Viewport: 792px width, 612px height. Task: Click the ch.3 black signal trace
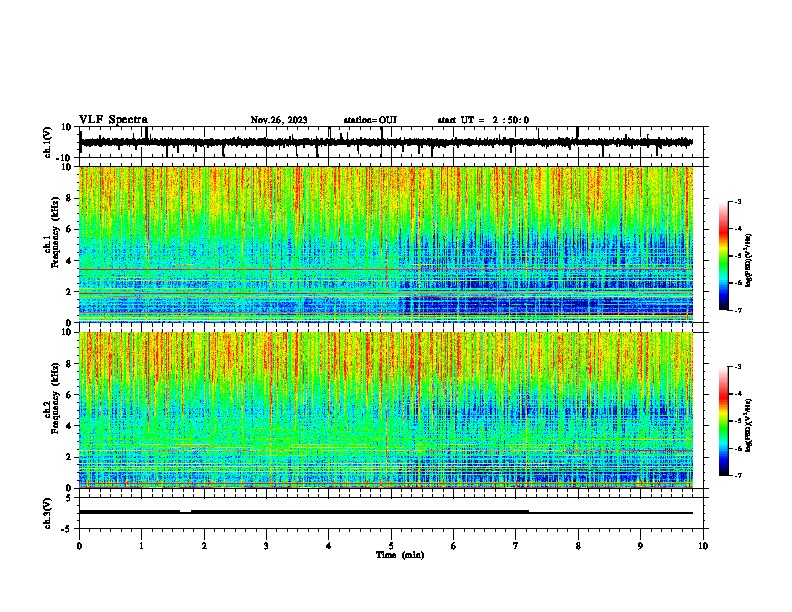click(386, 512)
